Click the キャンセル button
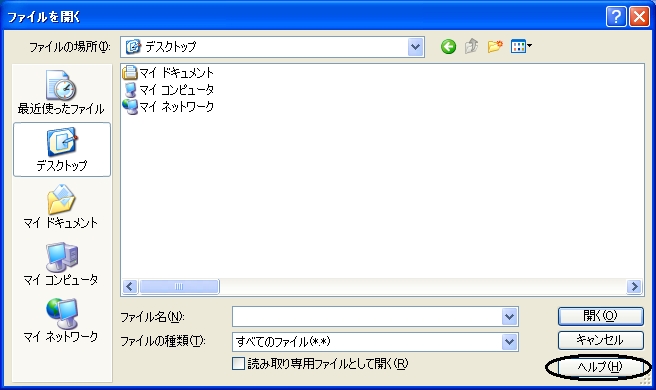The width and height of the screenshot is (656, 390). pos(600,340)
